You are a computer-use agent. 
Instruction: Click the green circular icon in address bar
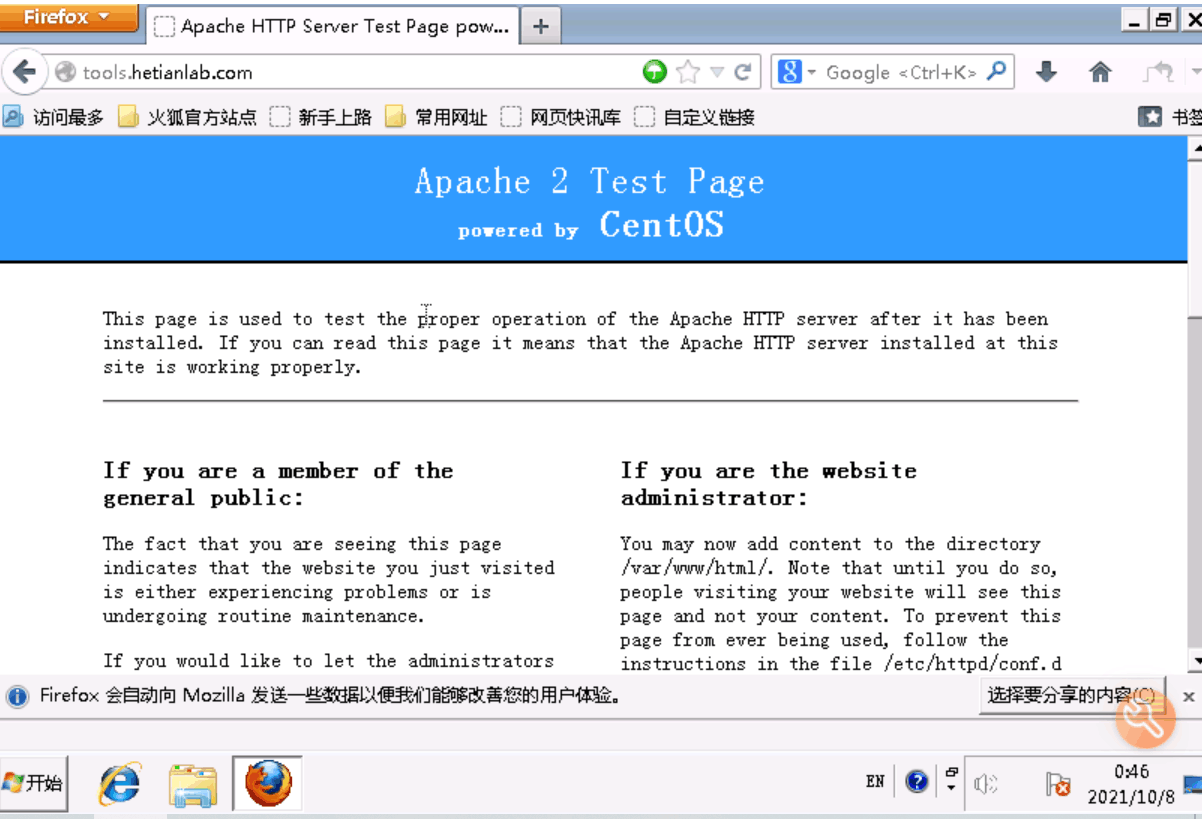(x=654, y=72)
